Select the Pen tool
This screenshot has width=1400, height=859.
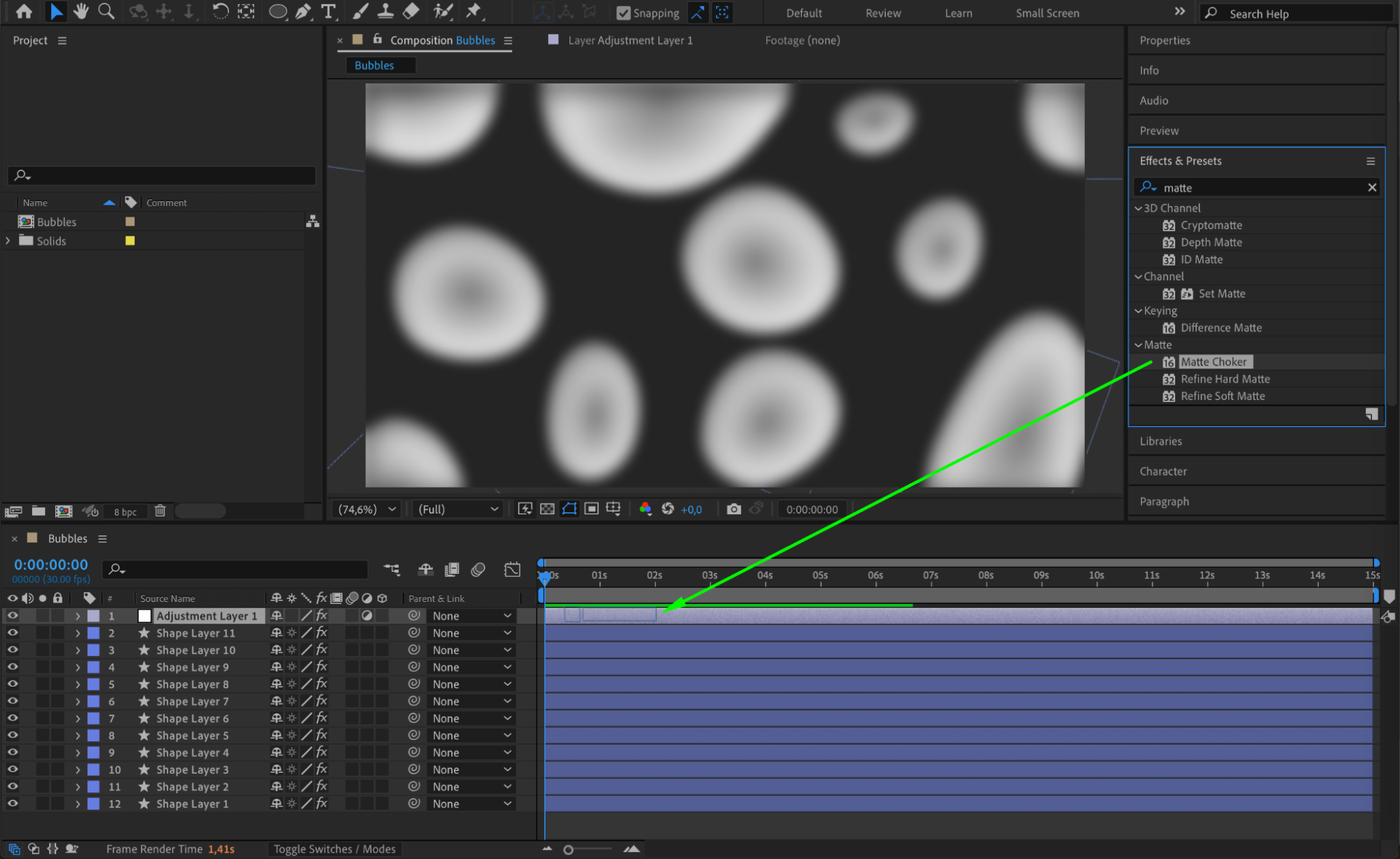[303, 11]
